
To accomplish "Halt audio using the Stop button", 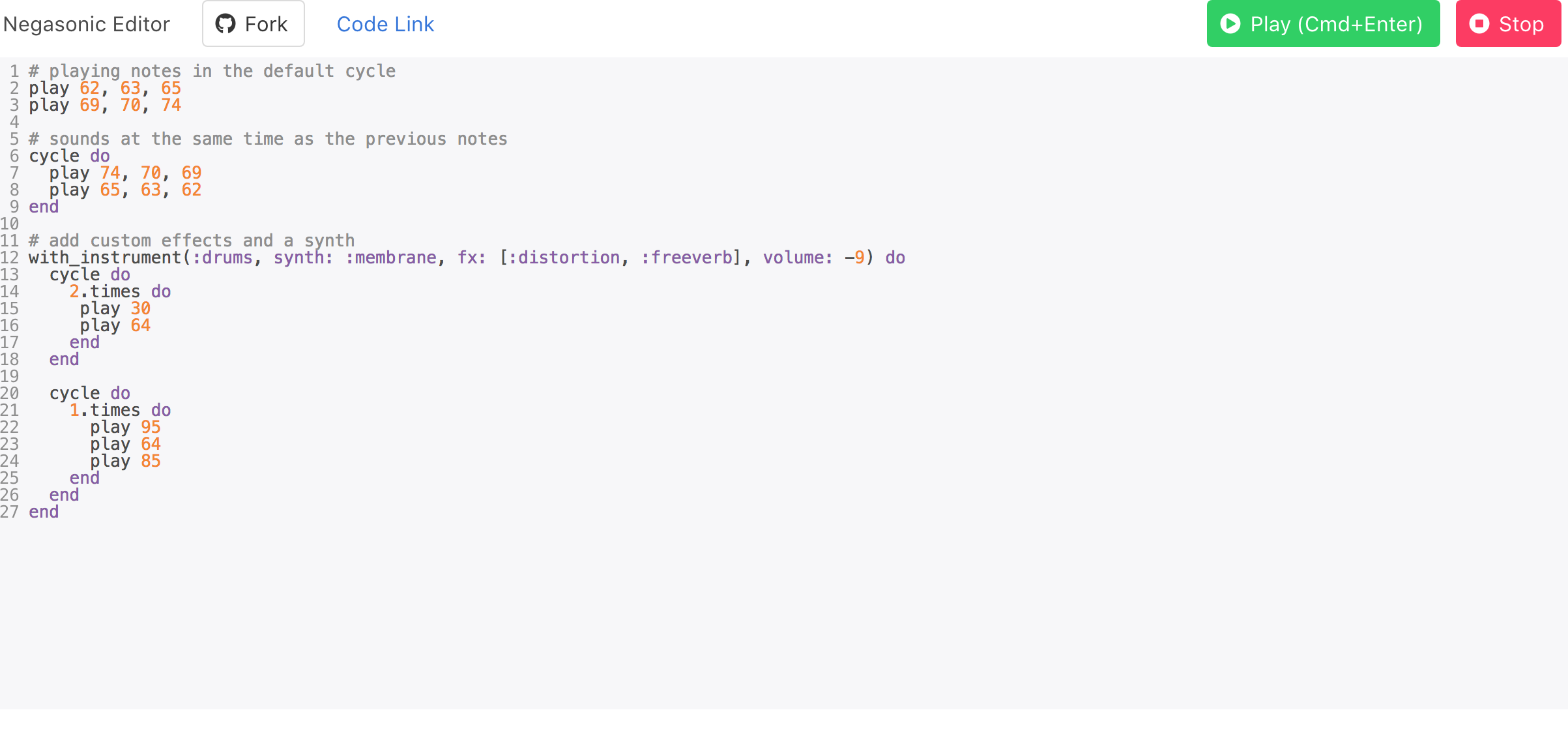I will 1508,23.
